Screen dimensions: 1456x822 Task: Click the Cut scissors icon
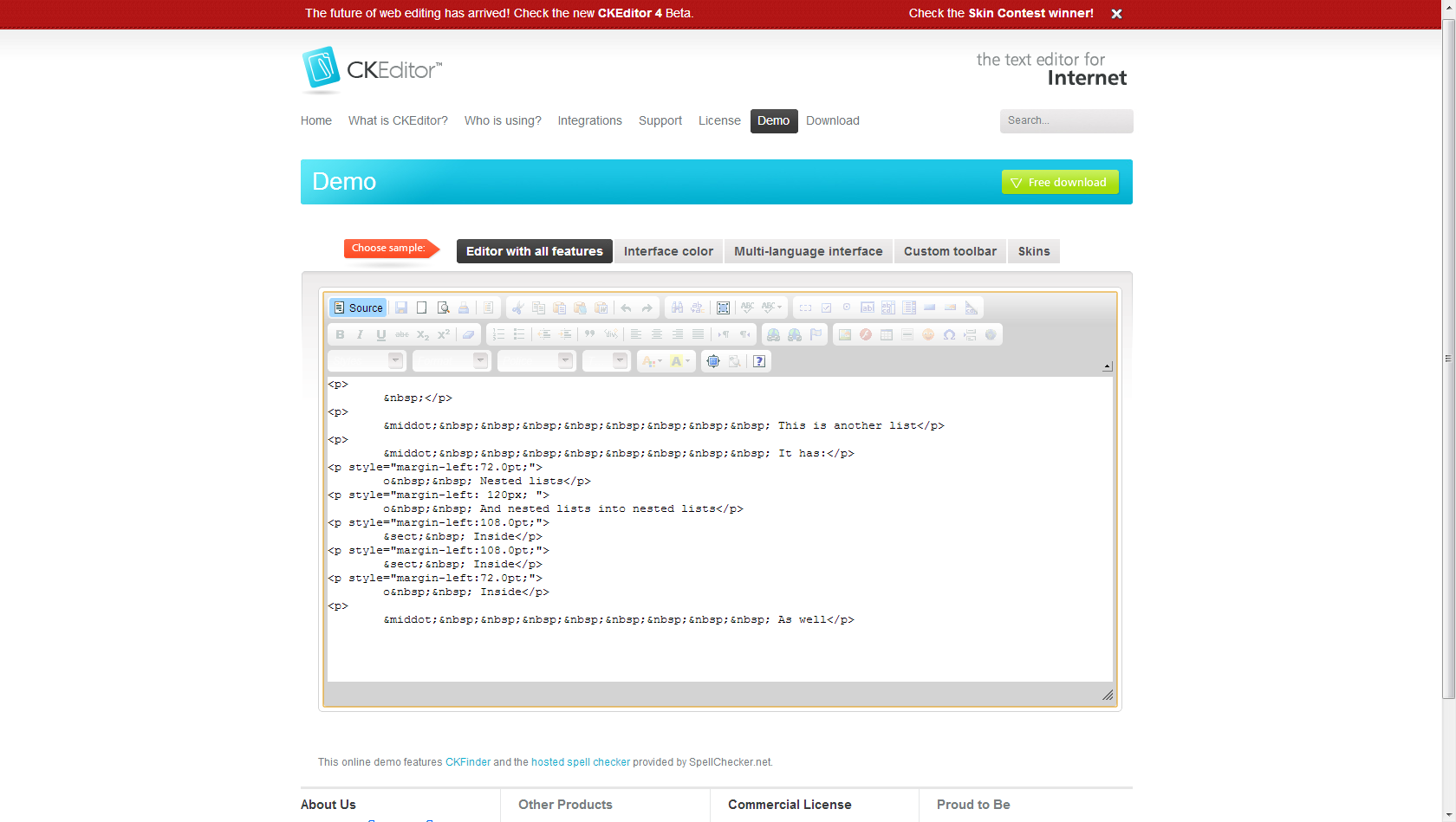[x=517, y=307]
